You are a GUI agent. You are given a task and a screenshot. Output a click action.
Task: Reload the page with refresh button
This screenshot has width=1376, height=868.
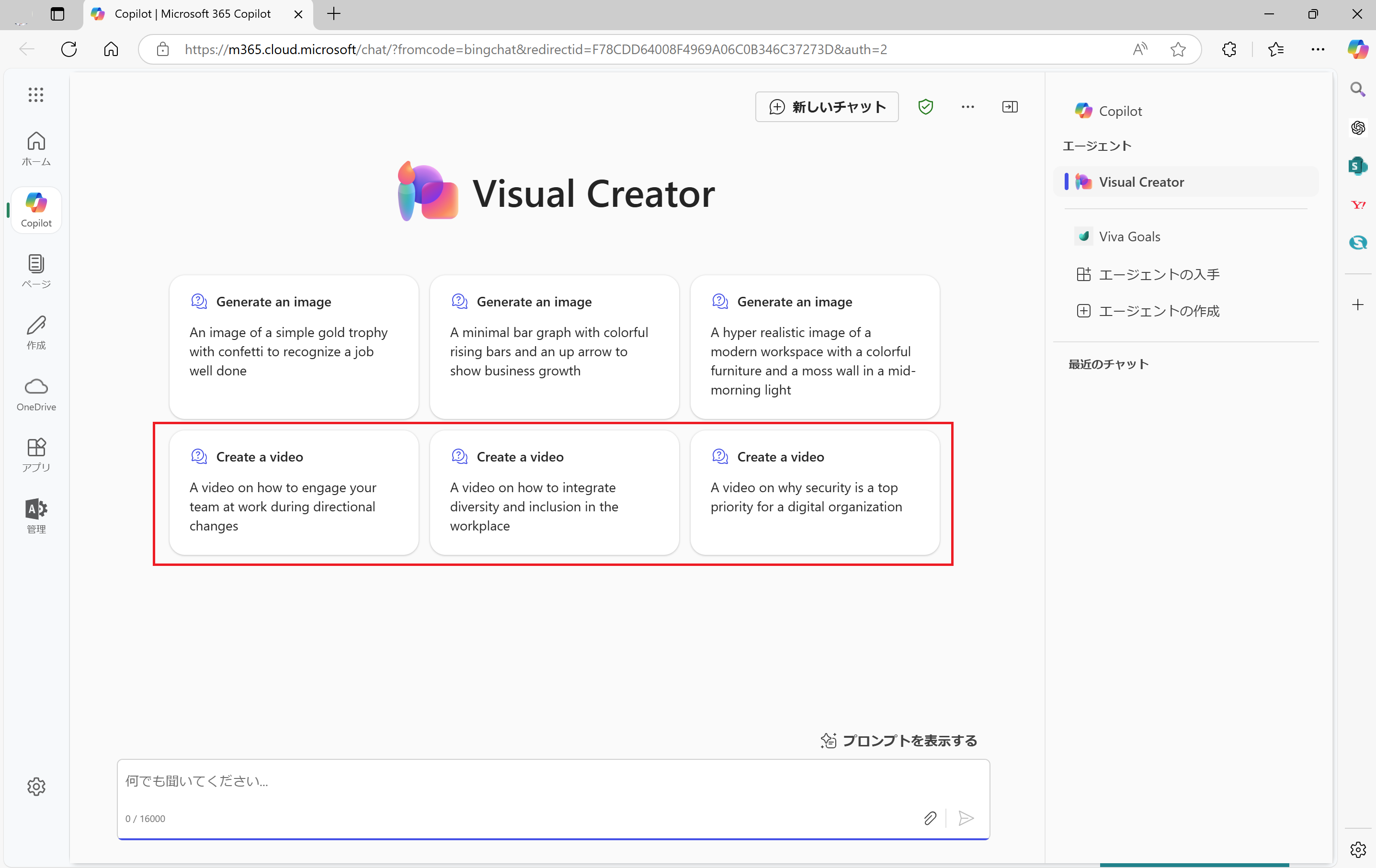coord(69,49)
